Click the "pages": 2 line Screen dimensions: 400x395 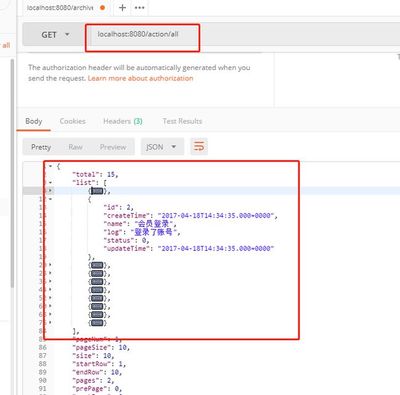coord(93,380)
